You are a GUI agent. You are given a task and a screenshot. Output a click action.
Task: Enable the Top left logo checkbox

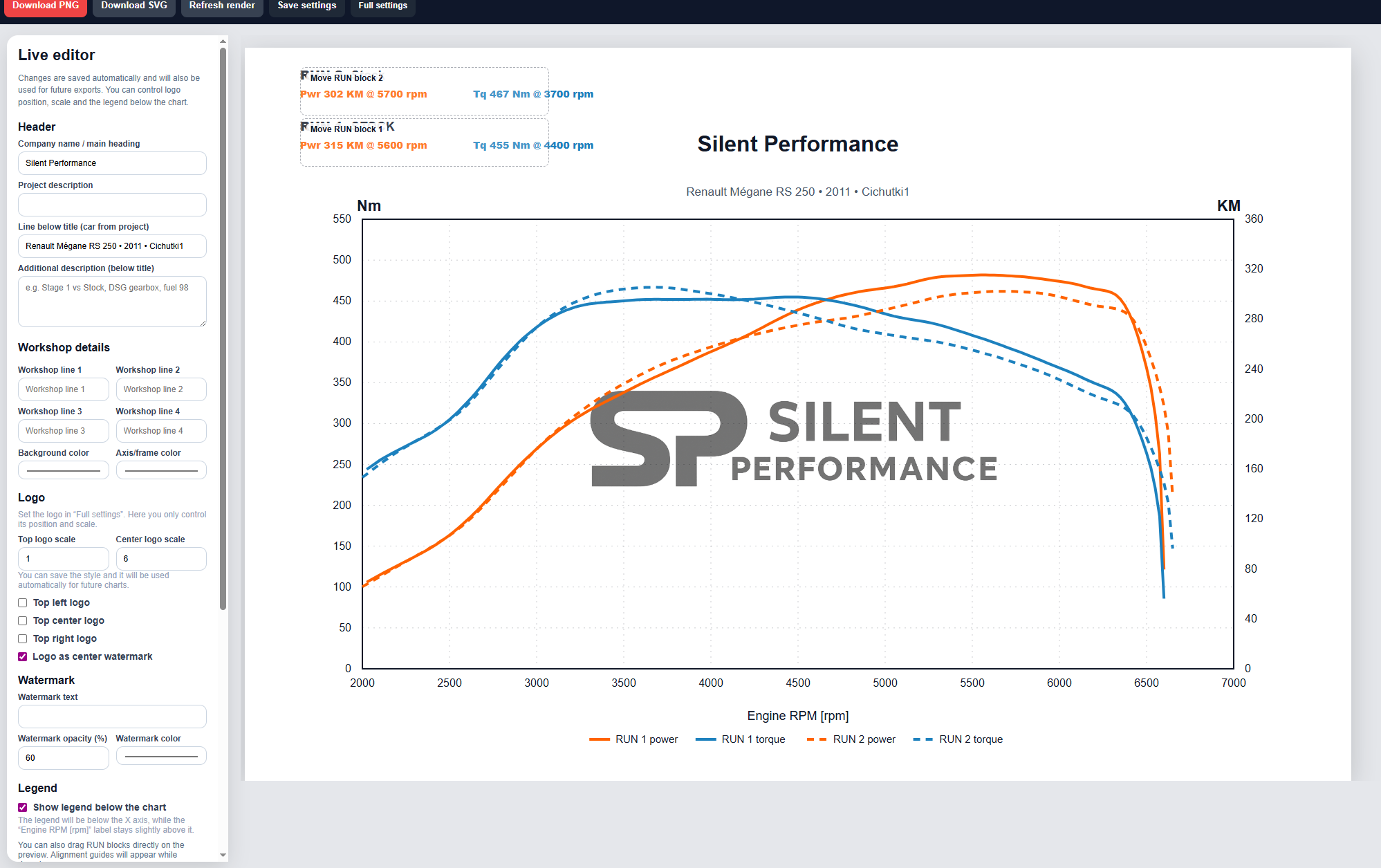pos(23,603)
